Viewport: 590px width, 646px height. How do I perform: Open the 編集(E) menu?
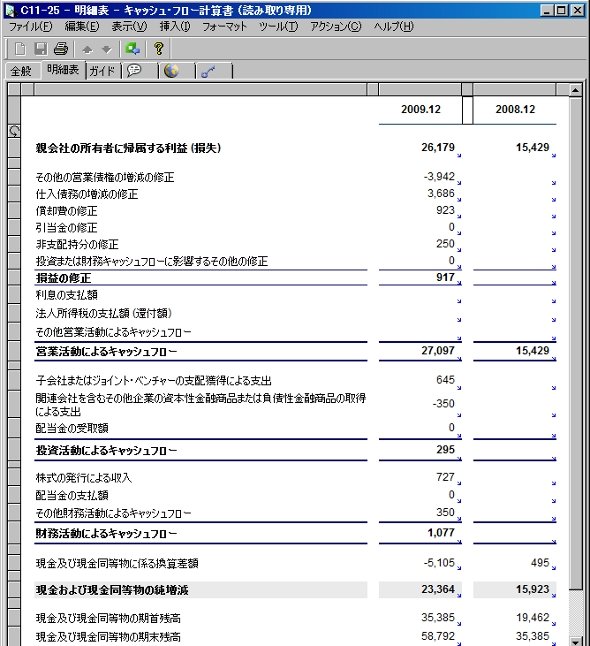[x=82, y=26]
